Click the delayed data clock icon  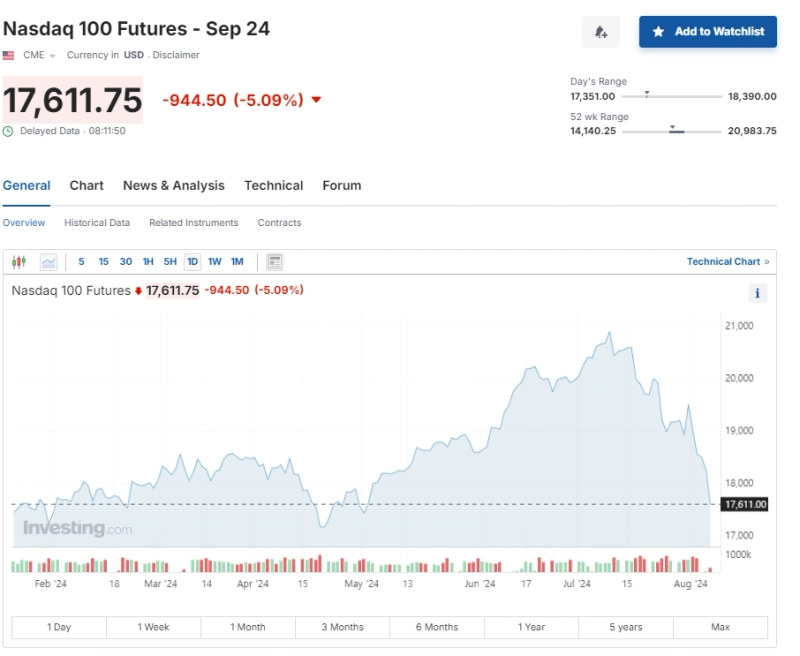[9, 131]
